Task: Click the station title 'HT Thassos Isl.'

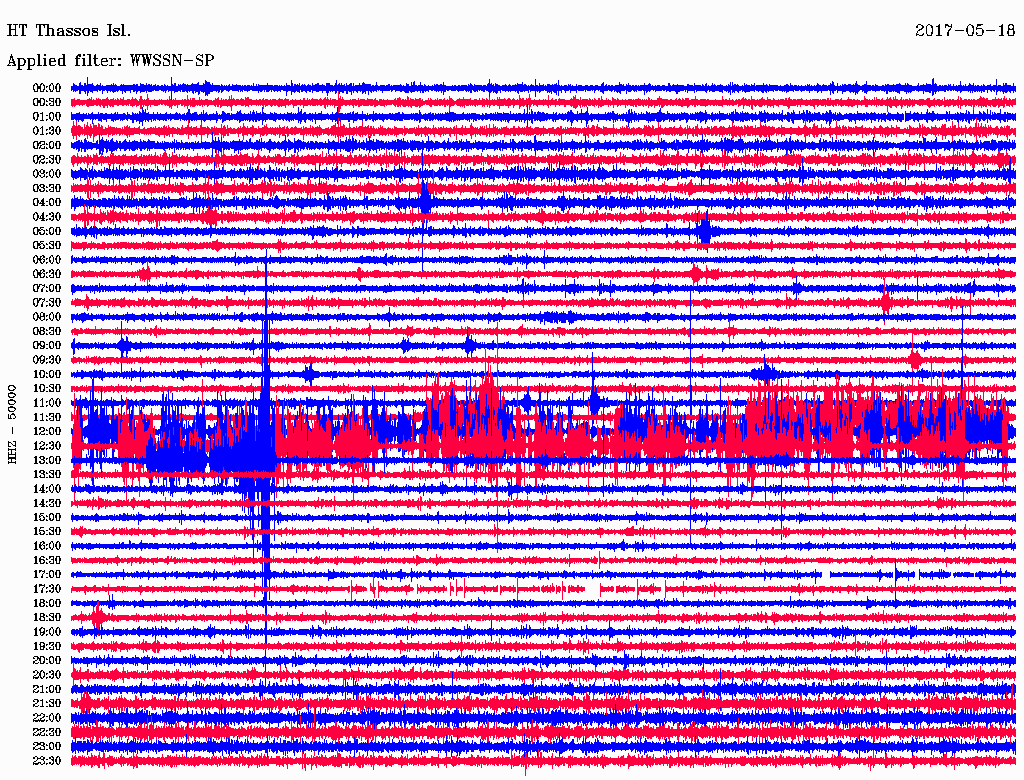Action: (x=69, y=31)
